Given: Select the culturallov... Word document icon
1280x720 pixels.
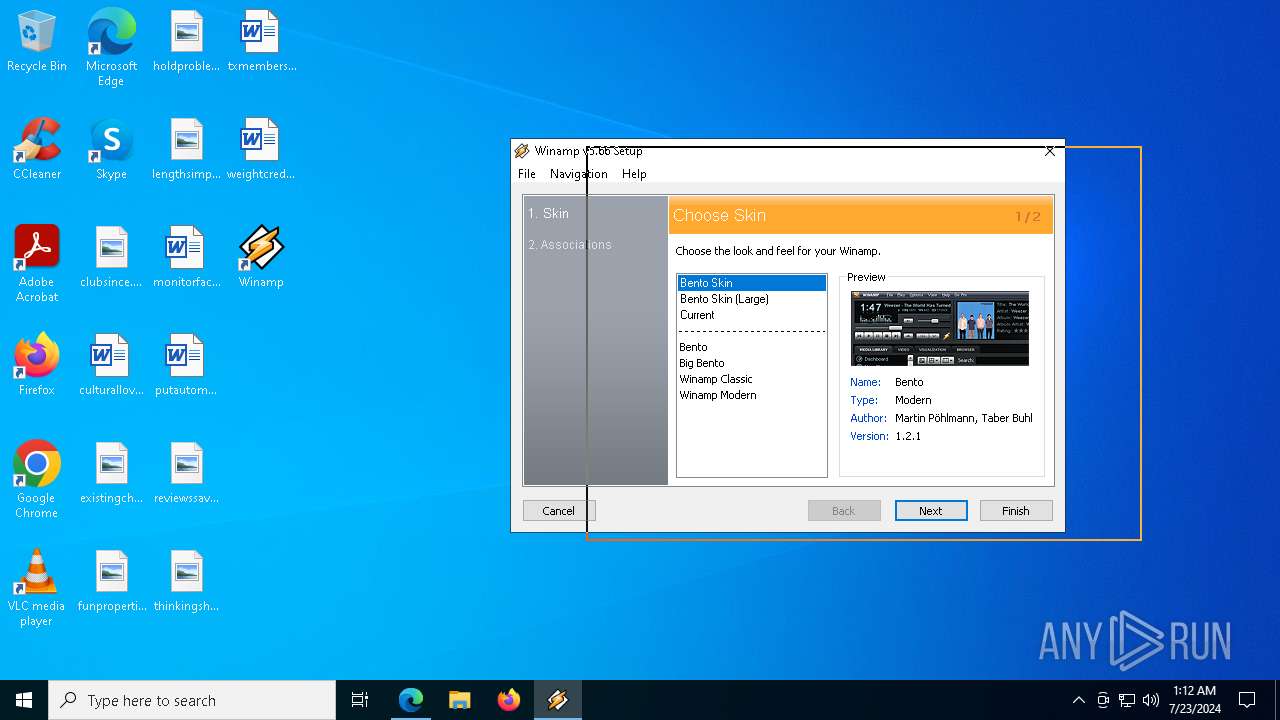Looking at the screenshot, I should (111, 365).
